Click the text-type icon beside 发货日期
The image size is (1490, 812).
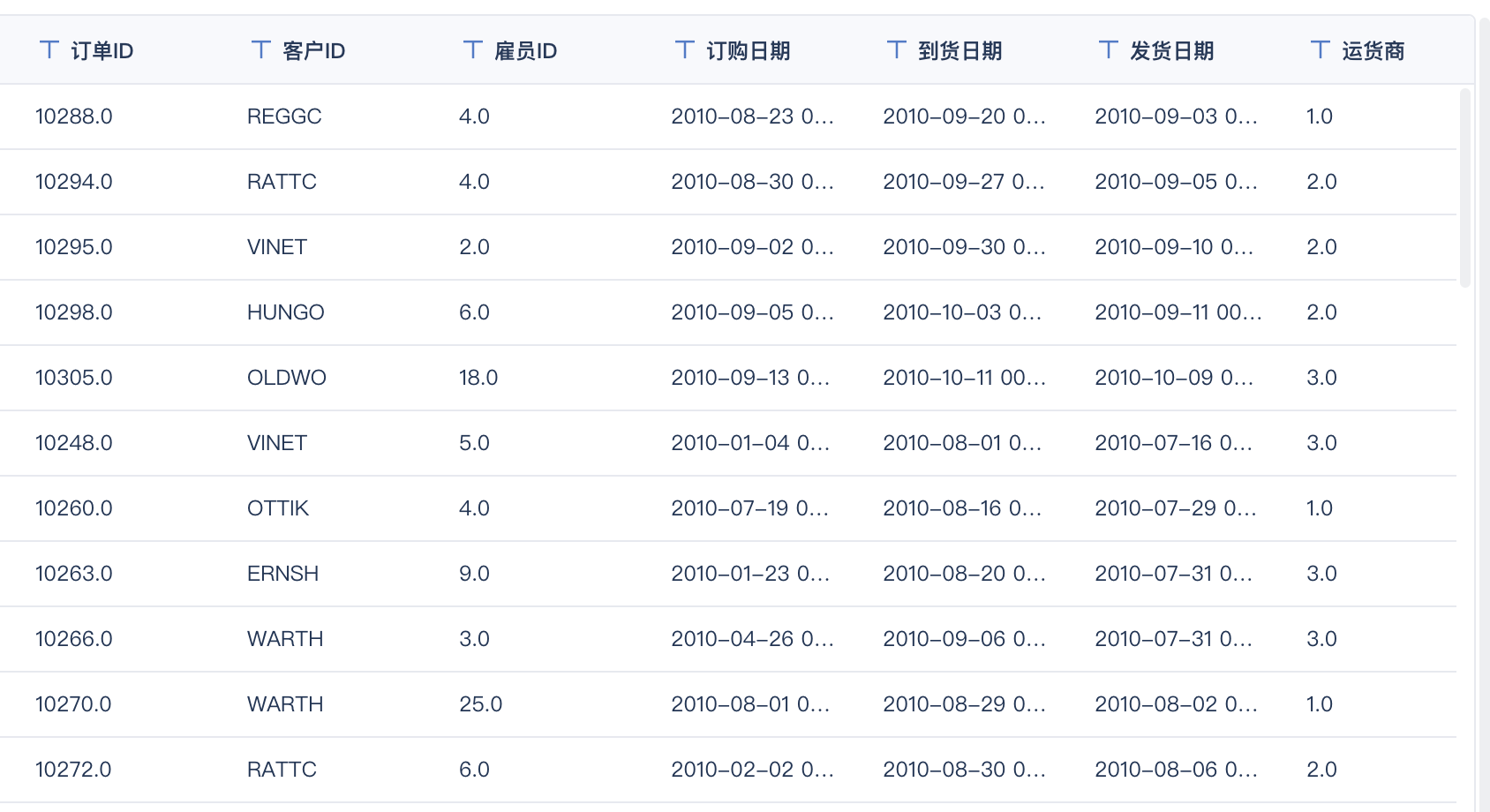coord(1109,50)
